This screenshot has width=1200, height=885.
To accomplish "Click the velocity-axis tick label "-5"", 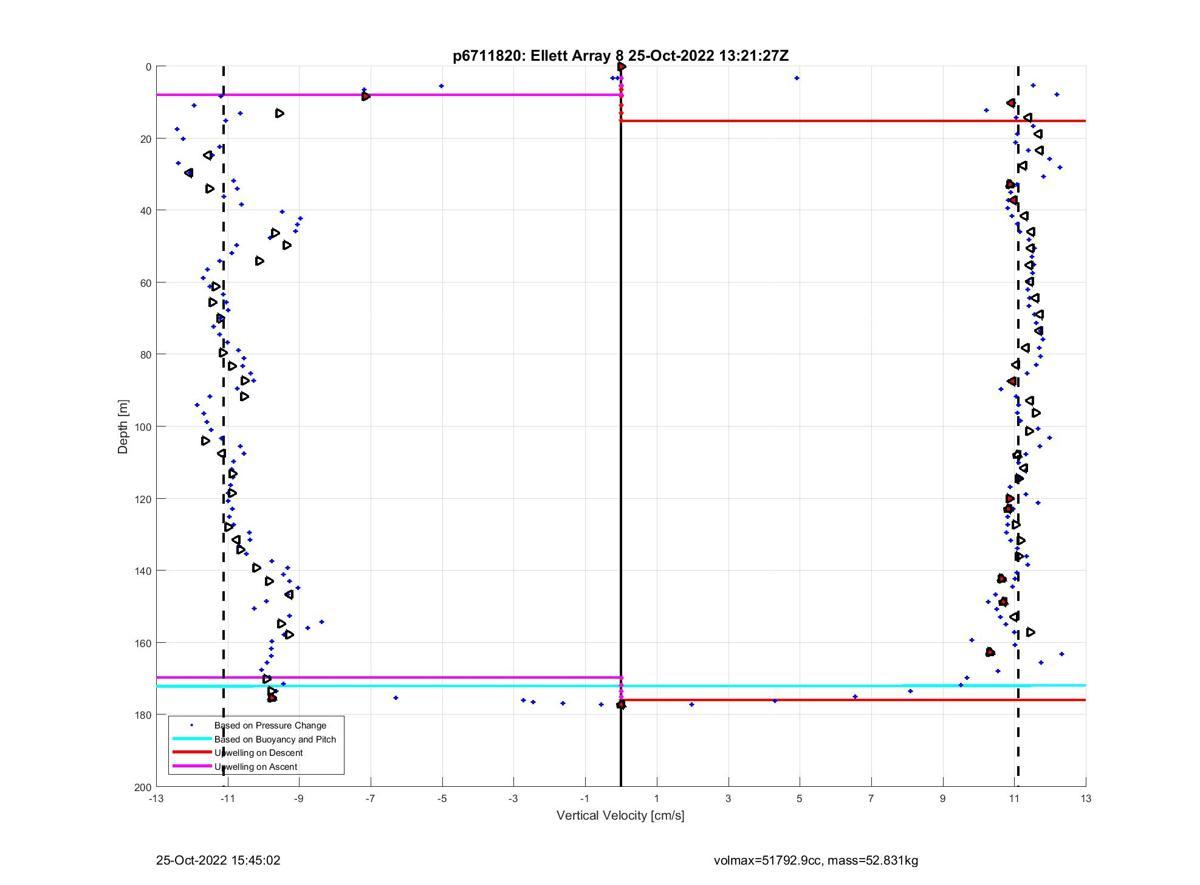I will coord(442,798).
